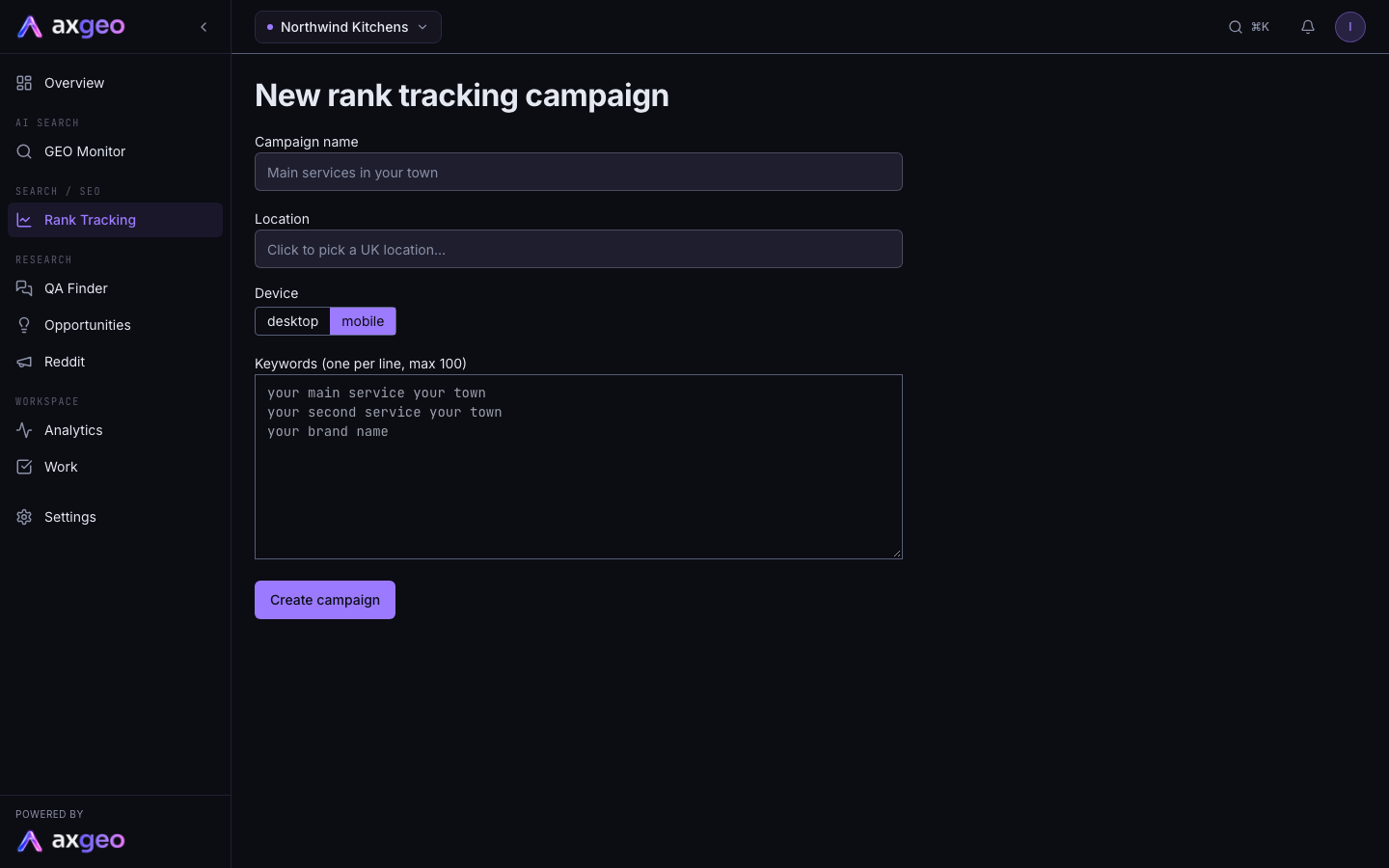Open the UK location picker field
This screenshot has height=868, width=1389.
click(579, 249)
